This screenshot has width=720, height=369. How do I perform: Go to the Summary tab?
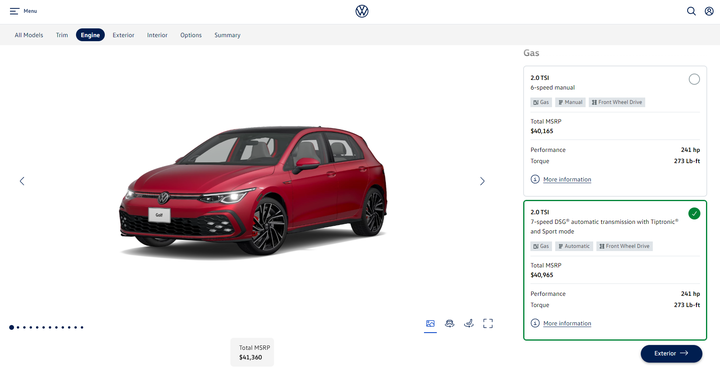tap(227, 35)
